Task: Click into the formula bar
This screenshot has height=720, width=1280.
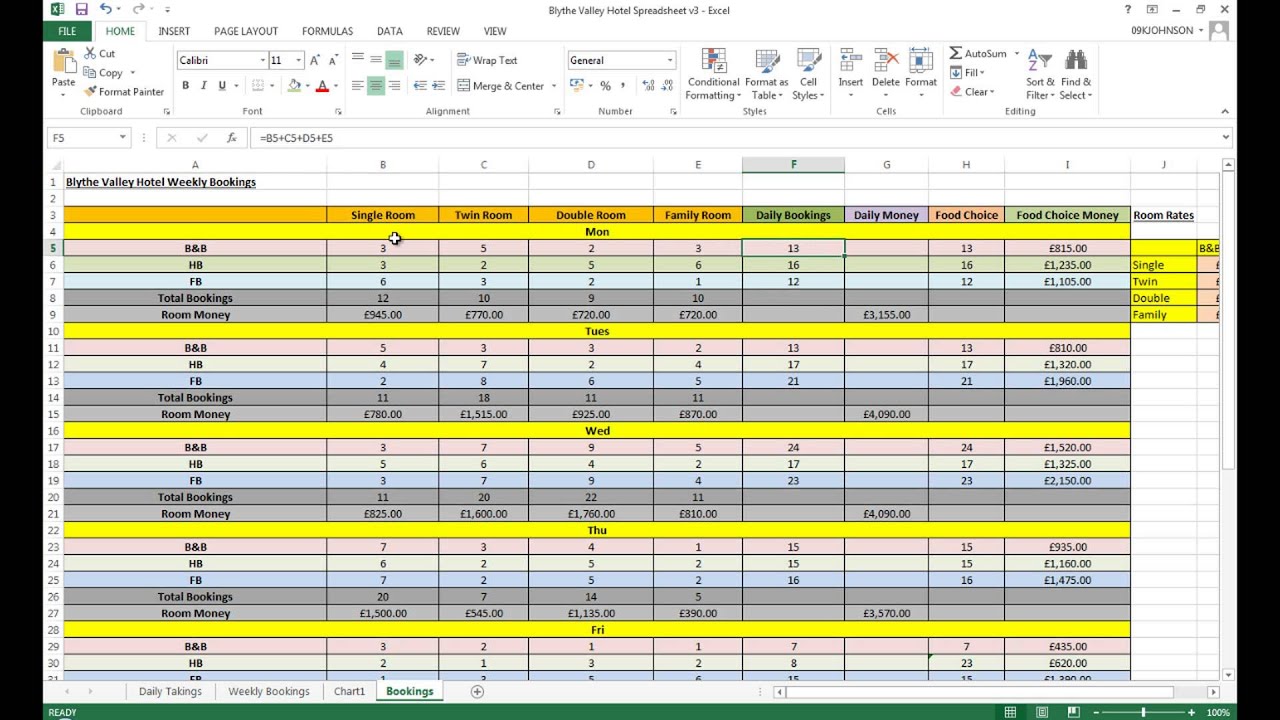Action: click(x=735, y=138)
